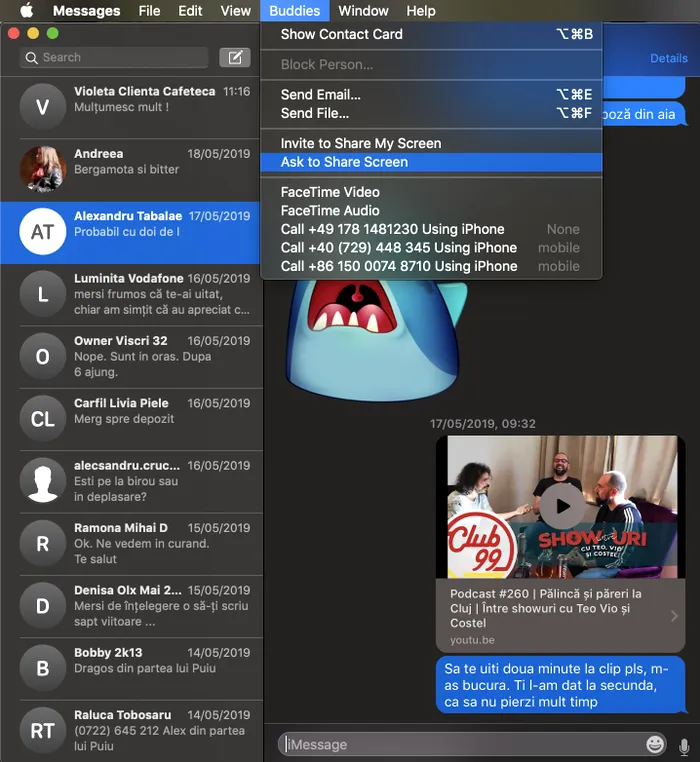This screenshot has height=762, width=700.
Task: Open the link preview chevron arrow
Action: point(674,616)
